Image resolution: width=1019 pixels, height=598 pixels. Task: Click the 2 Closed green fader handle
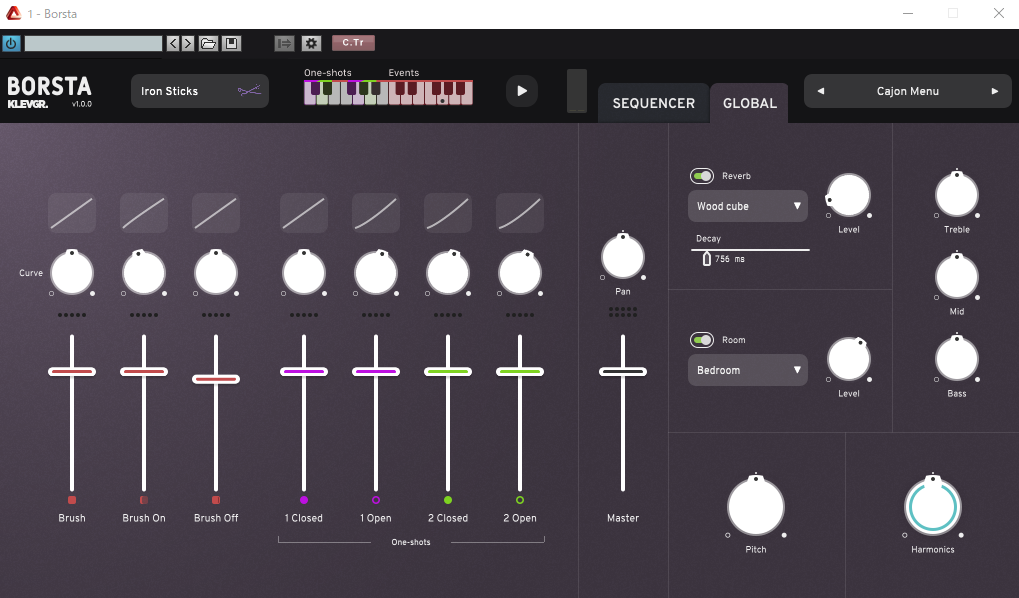click(448, 372)
